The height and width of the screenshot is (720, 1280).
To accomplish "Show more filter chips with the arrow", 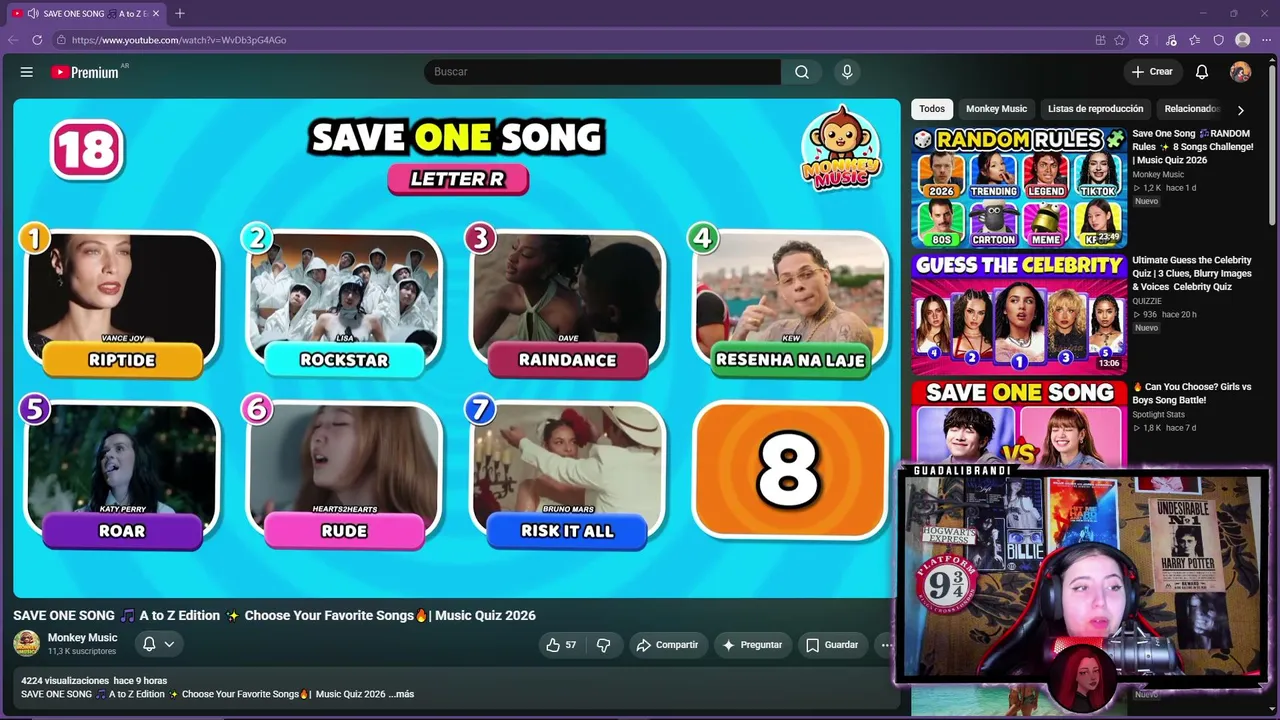I will pos(1240,110).
